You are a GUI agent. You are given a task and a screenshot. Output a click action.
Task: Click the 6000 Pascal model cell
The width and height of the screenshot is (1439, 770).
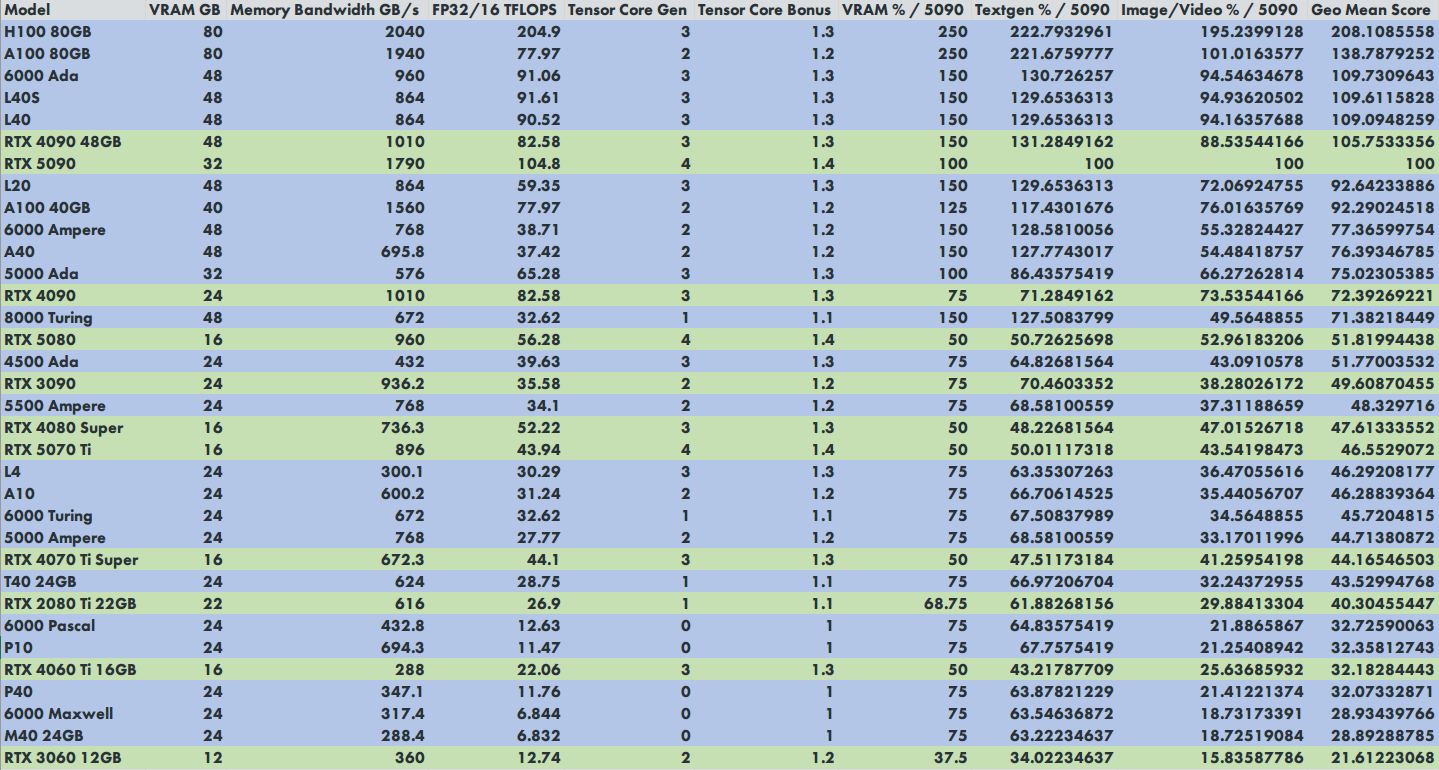tap(49, 626)
